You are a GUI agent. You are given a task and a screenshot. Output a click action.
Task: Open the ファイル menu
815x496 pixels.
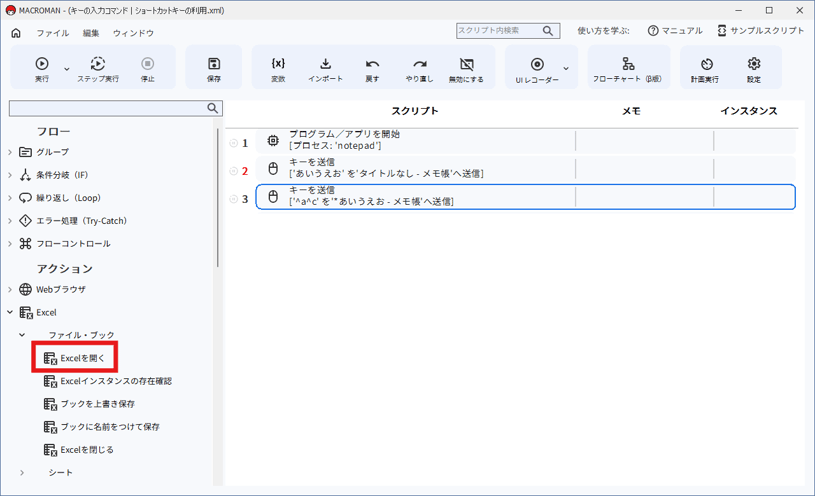coord(52,33)
